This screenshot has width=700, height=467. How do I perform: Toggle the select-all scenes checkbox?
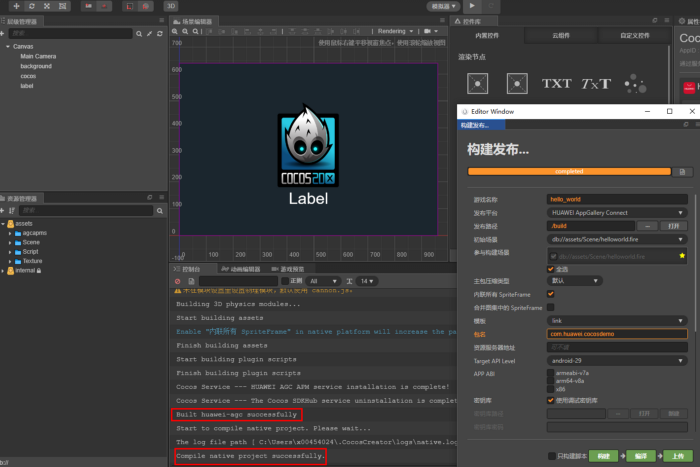(550, 269)
